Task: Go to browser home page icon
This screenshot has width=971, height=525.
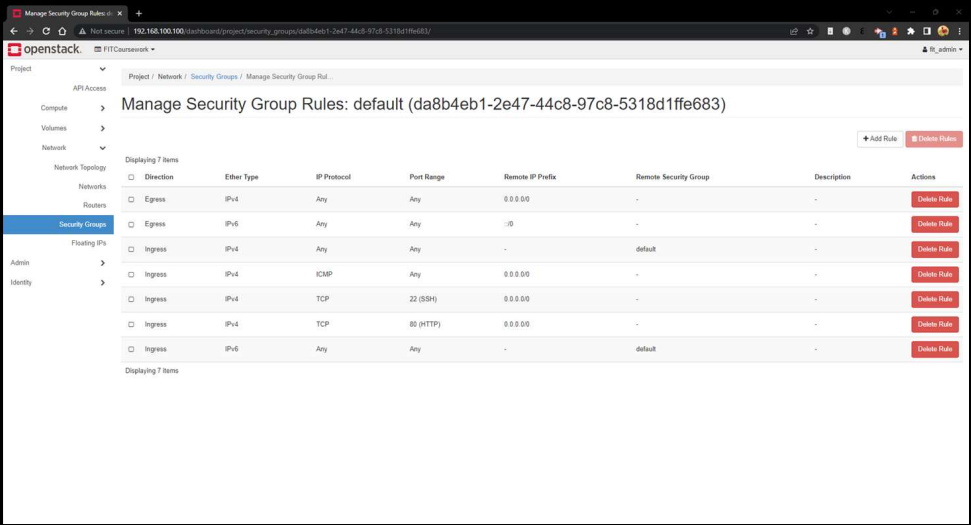Action: 62,31
